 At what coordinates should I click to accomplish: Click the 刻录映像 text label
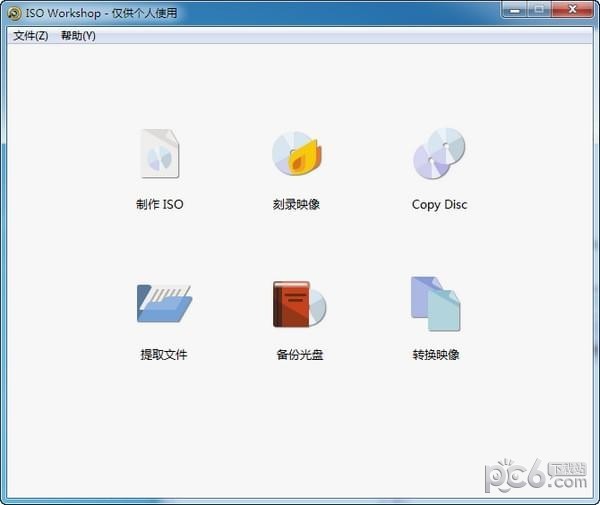[x=297, y=204]
